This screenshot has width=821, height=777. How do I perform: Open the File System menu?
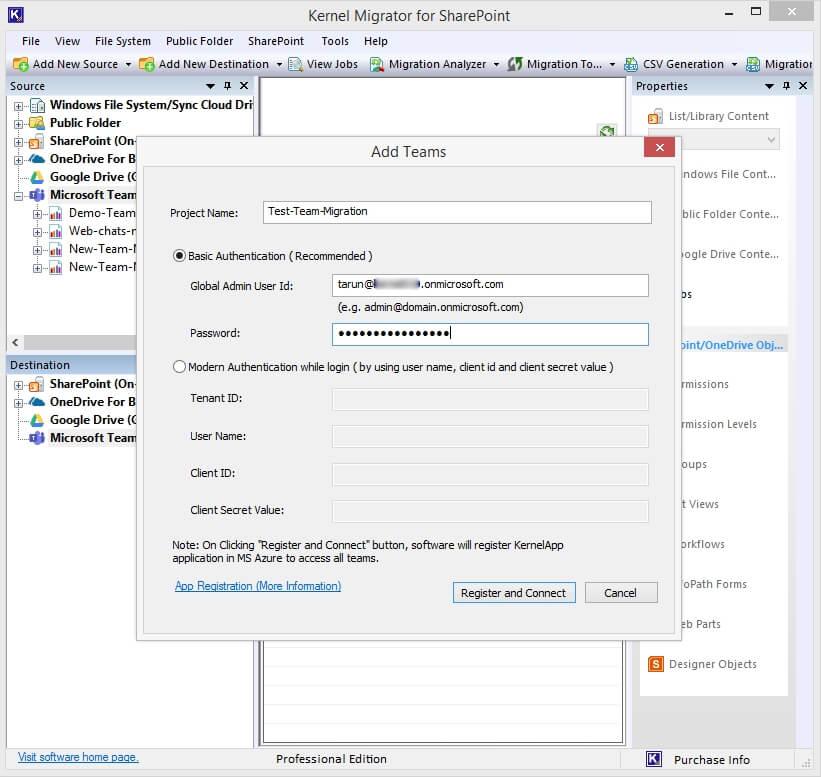[x=123, y=41]
